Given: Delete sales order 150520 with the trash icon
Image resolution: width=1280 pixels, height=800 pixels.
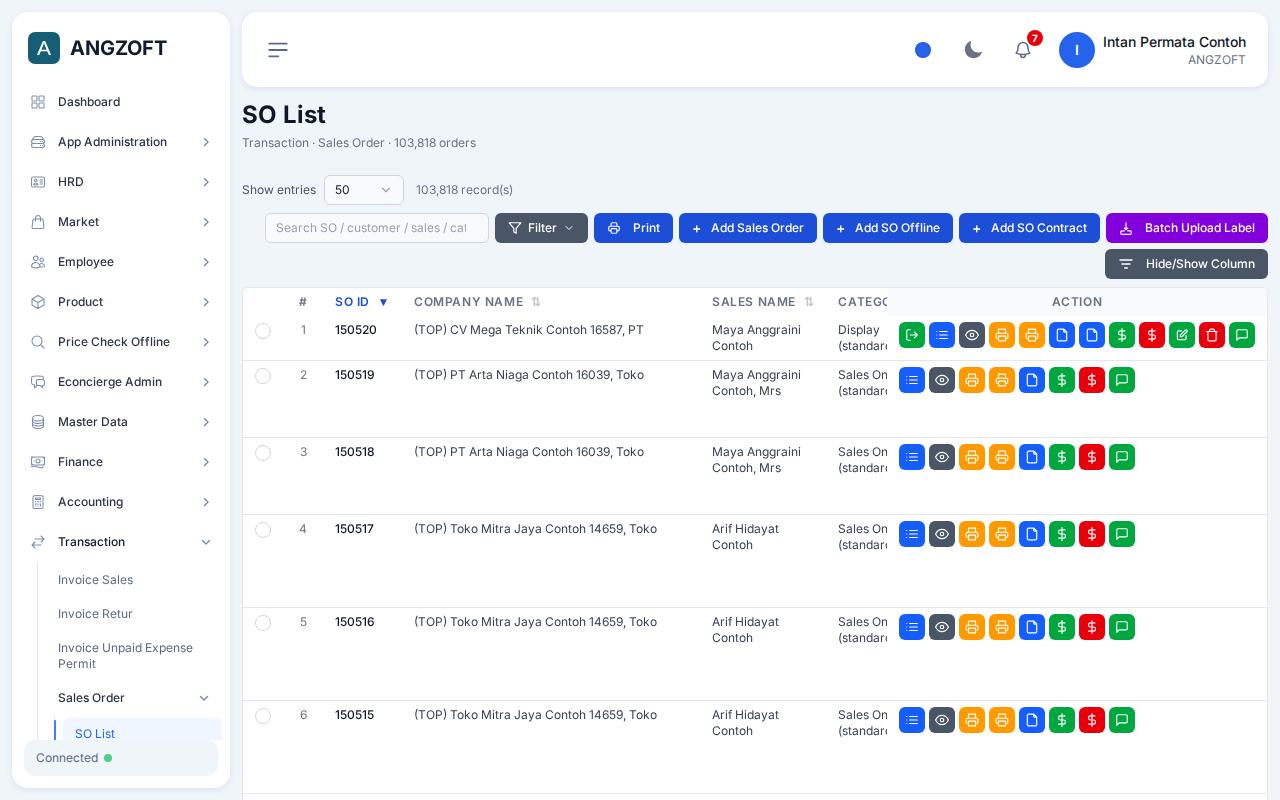Looking at the screenshot, I should click(1212, 335).
